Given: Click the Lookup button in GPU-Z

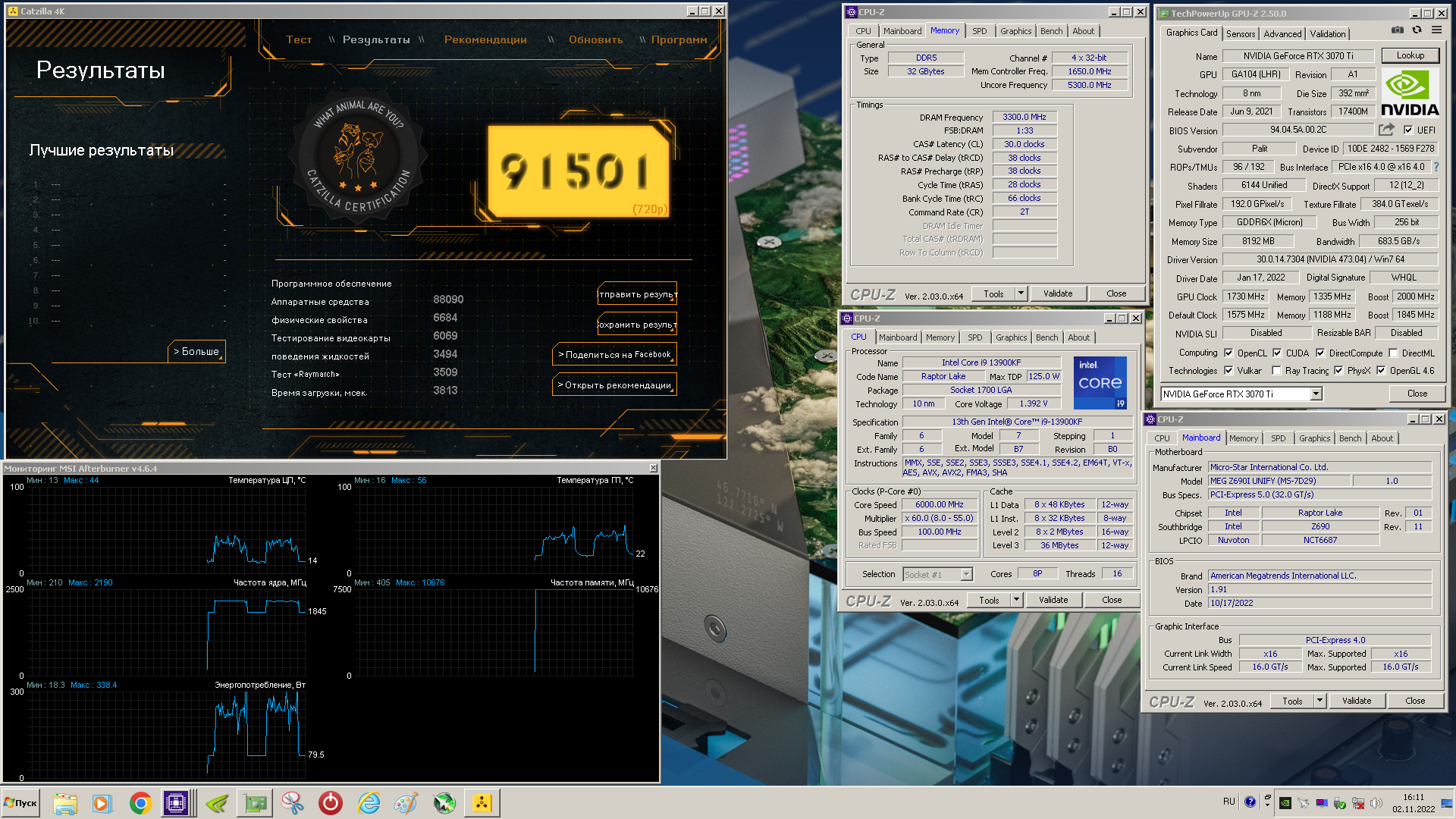Looking at the screenshot, I should click(x=1410, y=55).
